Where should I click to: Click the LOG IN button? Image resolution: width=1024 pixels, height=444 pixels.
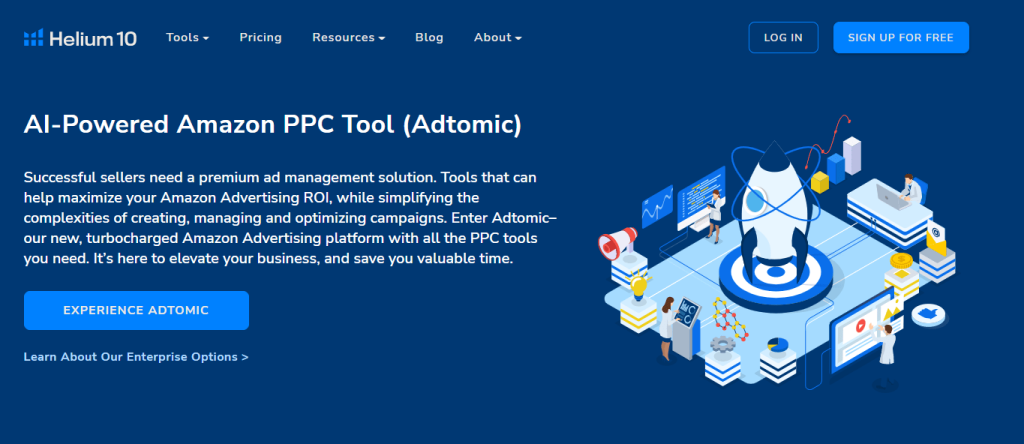click(783, 38)
